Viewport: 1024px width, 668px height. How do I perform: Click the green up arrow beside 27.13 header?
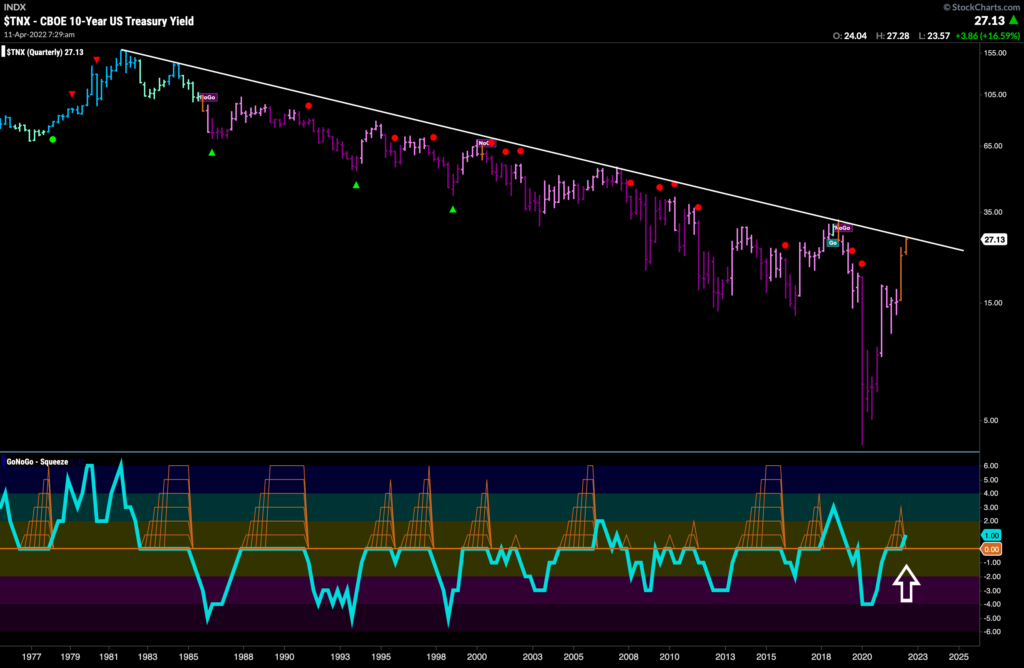point(1014,20)
